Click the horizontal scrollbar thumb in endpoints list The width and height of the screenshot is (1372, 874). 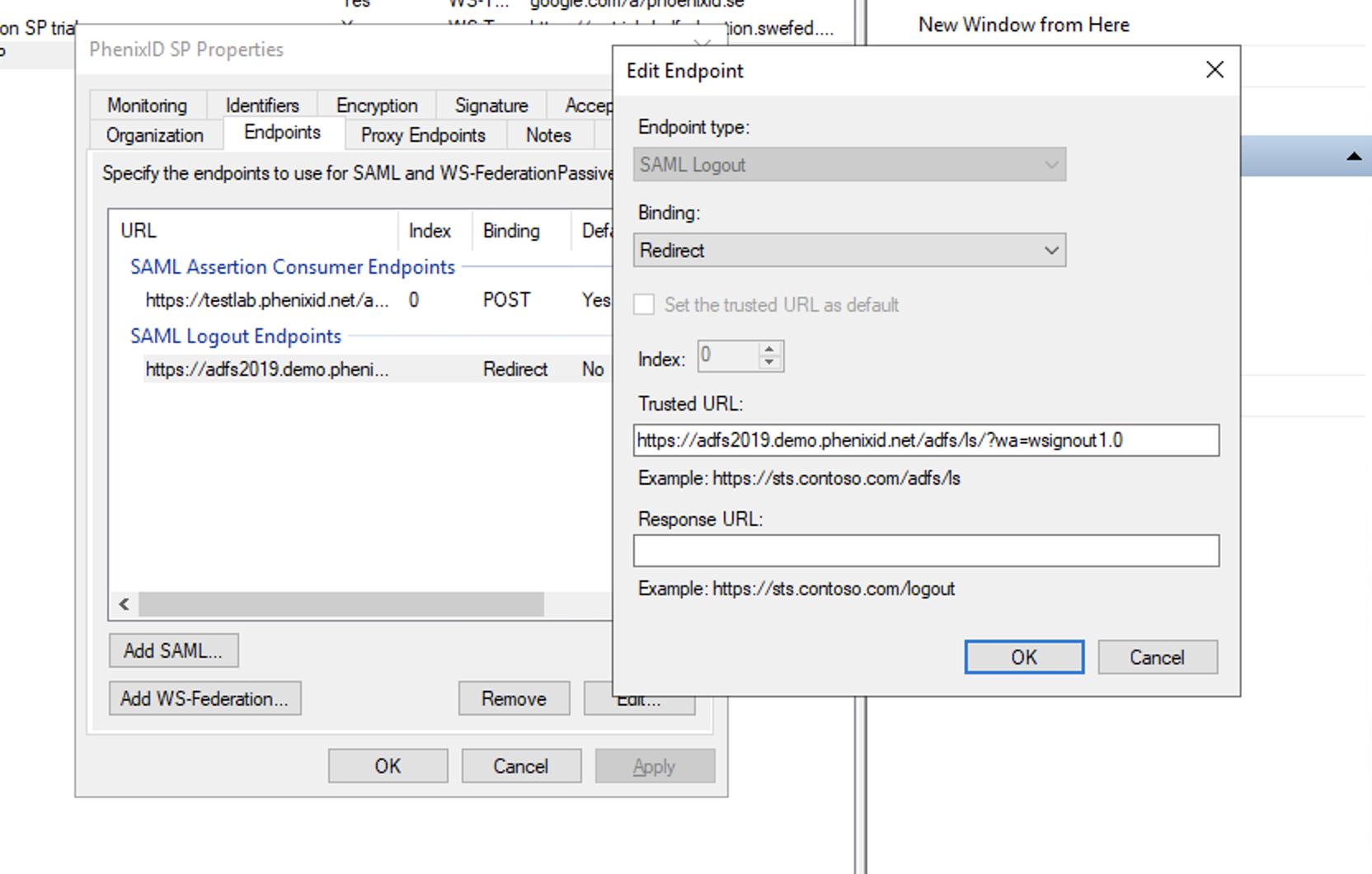pyautogui.click(x=341, y=604)
